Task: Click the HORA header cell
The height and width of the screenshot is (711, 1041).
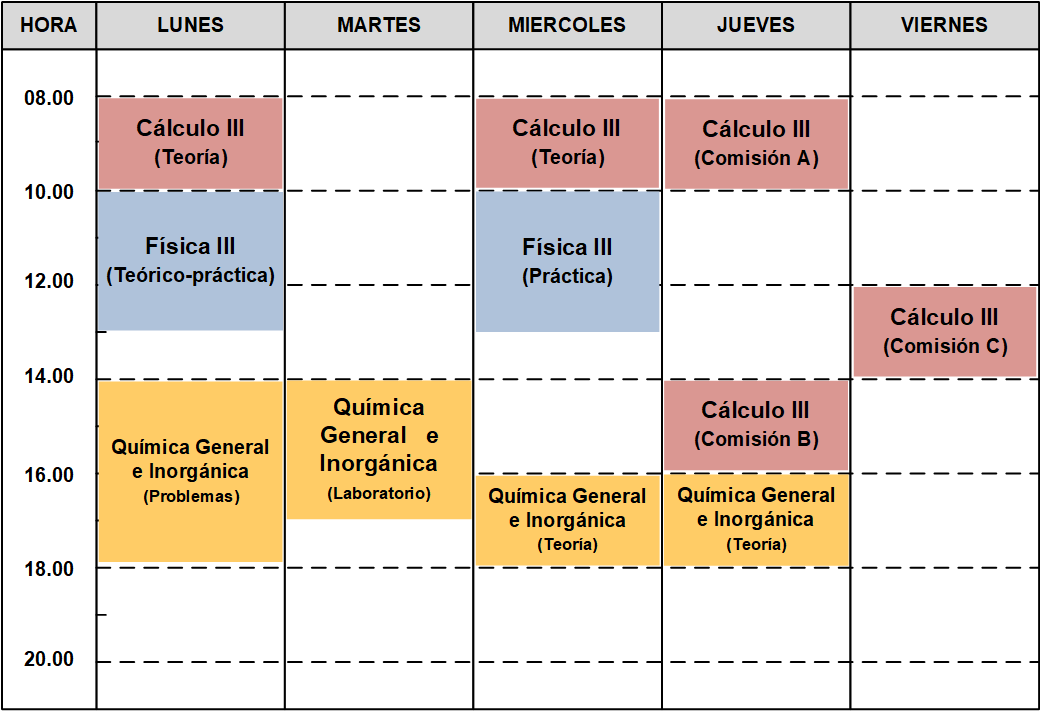Action: click(x=48, y=25)
